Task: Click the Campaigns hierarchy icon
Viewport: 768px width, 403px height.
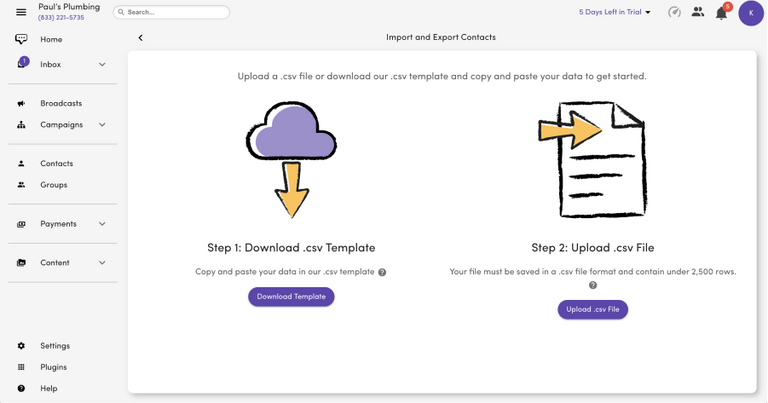Action: tap(21, 125)
